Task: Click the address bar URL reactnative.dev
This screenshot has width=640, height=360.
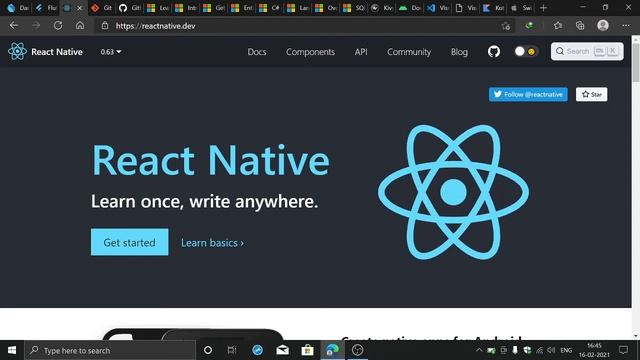Action: click(156, 26)
